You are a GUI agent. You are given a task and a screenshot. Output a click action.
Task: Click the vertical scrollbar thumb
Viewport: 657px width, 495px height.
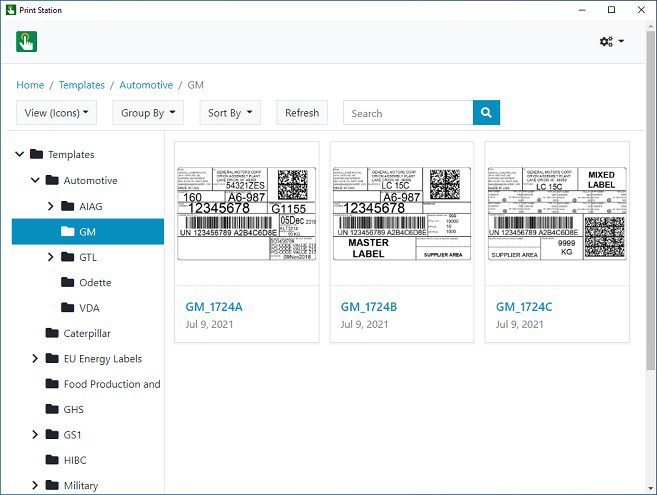pos(650,200)
